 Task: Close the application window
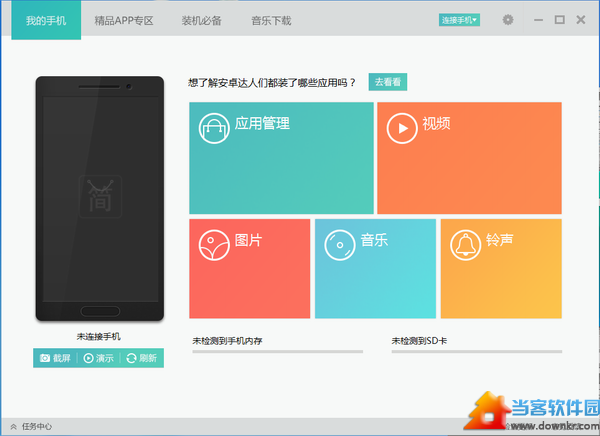point(580,20)
